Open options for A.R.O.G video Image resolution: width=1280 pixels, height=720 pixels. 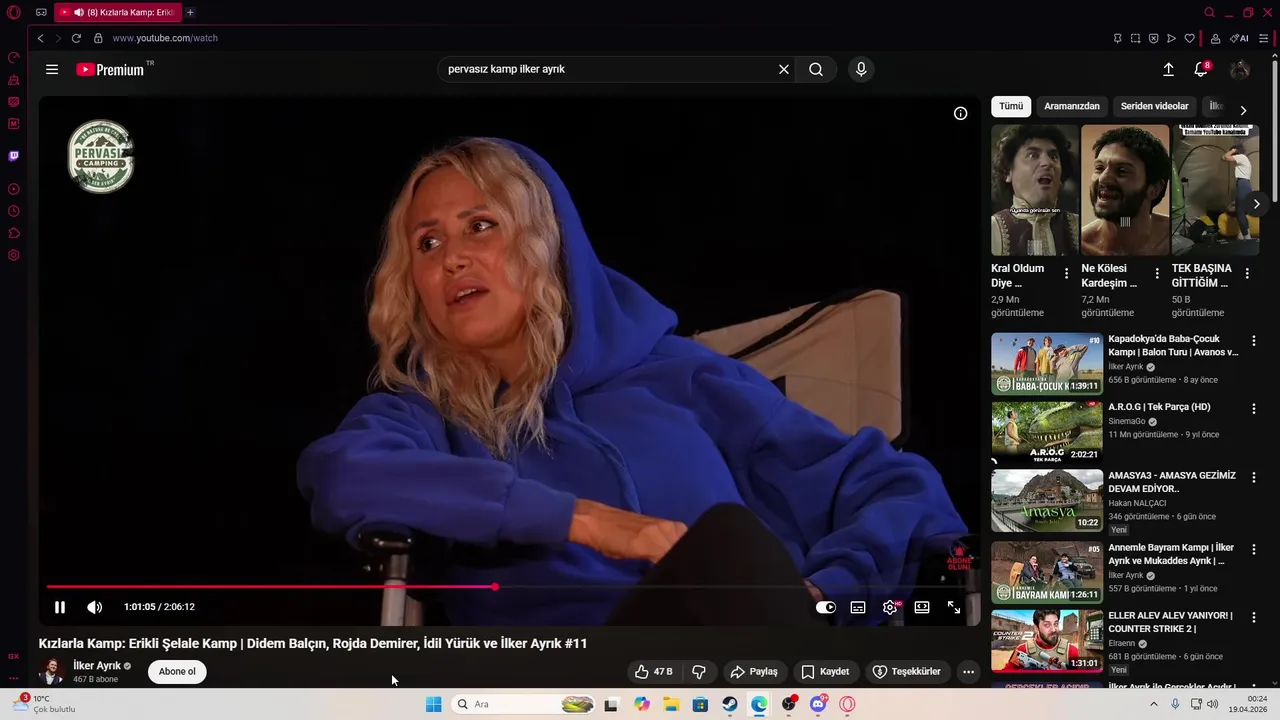(x=1253, y=409)
